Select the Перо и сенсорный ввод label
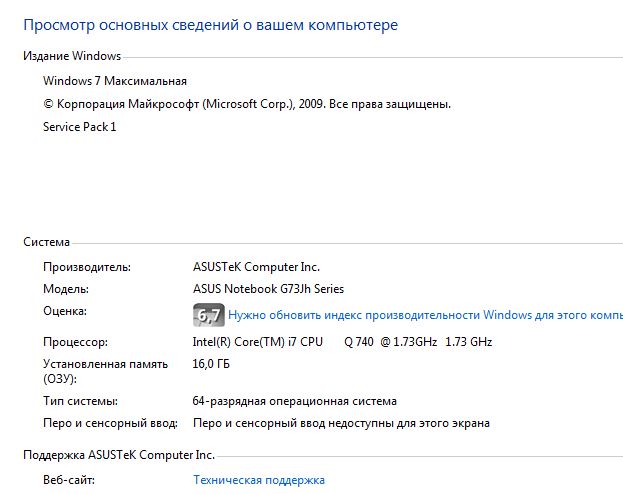The height and width of the screenshot is (494, 623). click(x=110, y=423)
